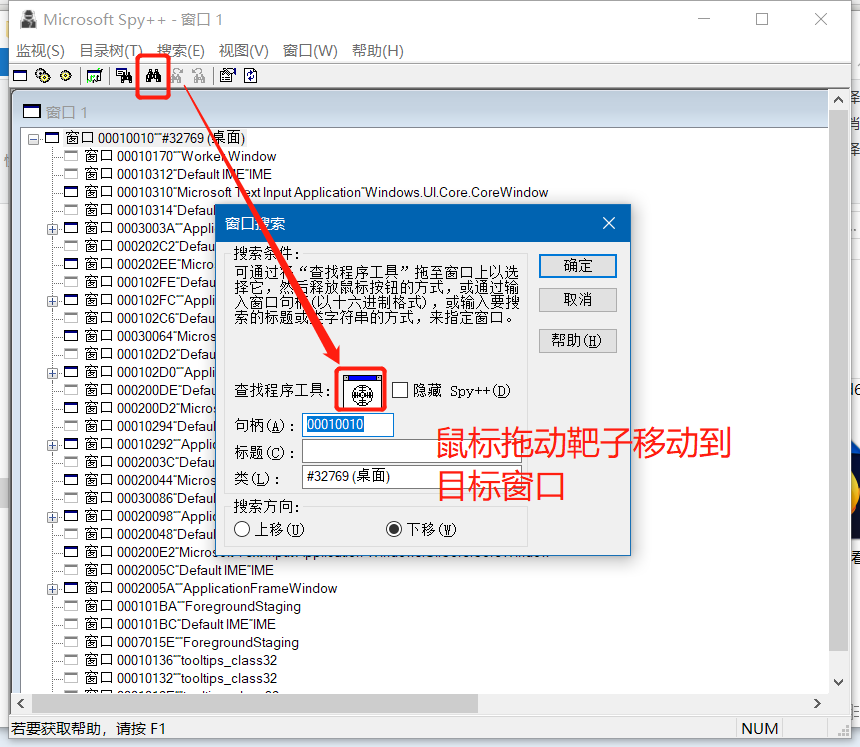Click the window icon of row 00010312 Default IME
Viewport: 860px width, 747px height.
tap(71, 174)
